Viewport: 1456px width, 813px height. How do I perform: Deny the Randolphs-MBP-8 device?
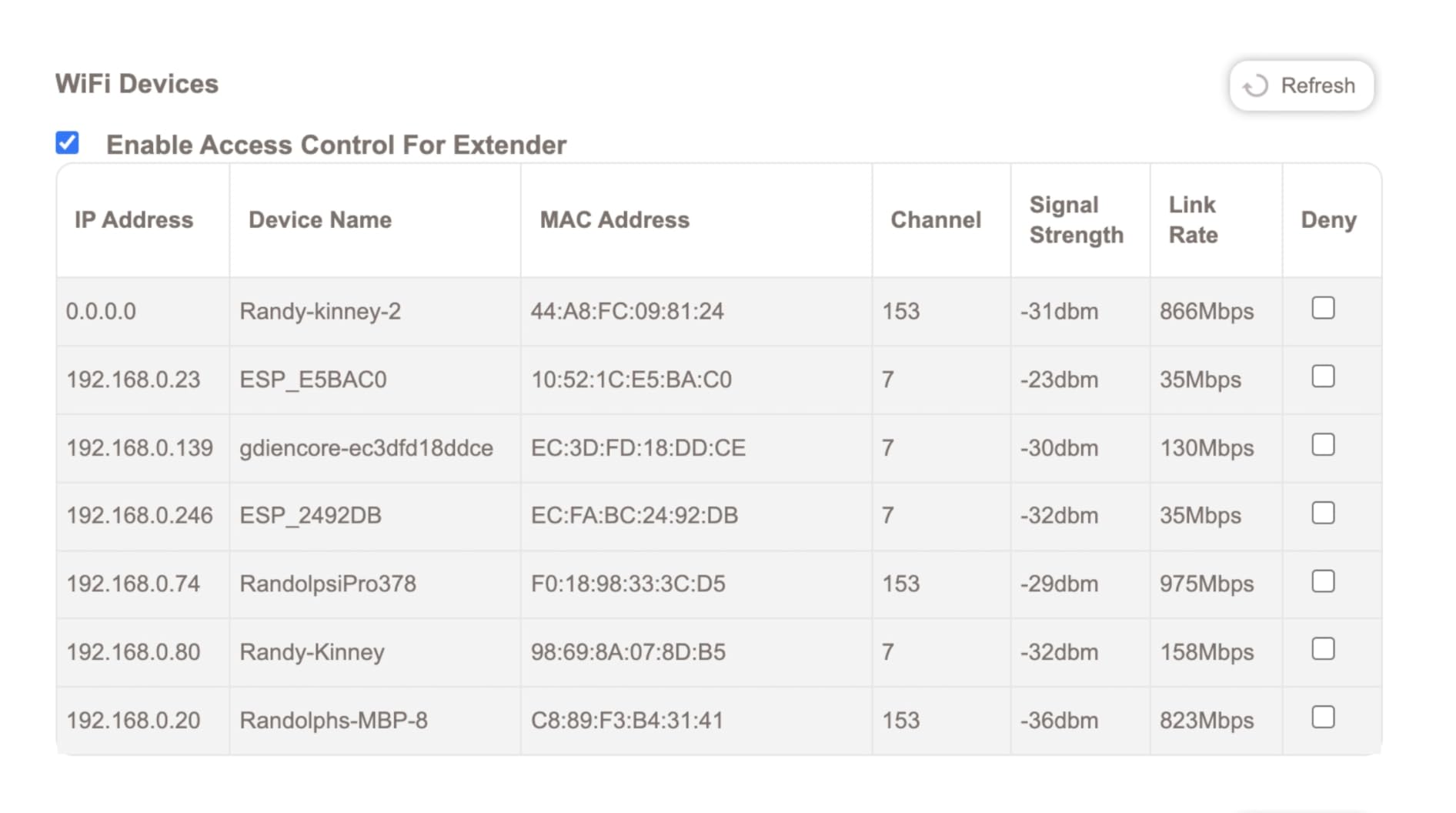pyautogui.click(x=1323, y=718)
